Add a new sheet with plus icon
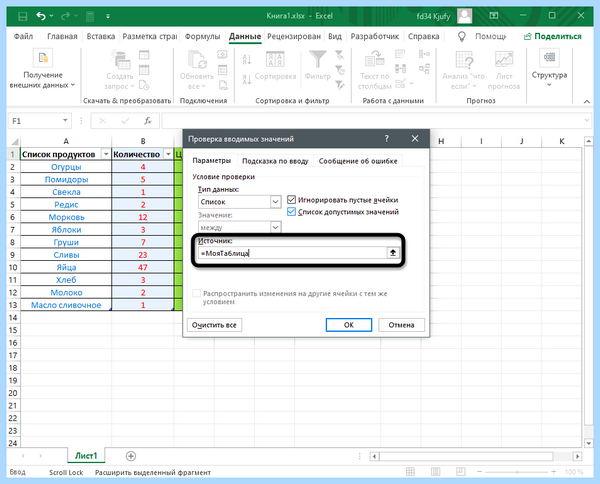600x484 pixels. [x=131, y=456]
